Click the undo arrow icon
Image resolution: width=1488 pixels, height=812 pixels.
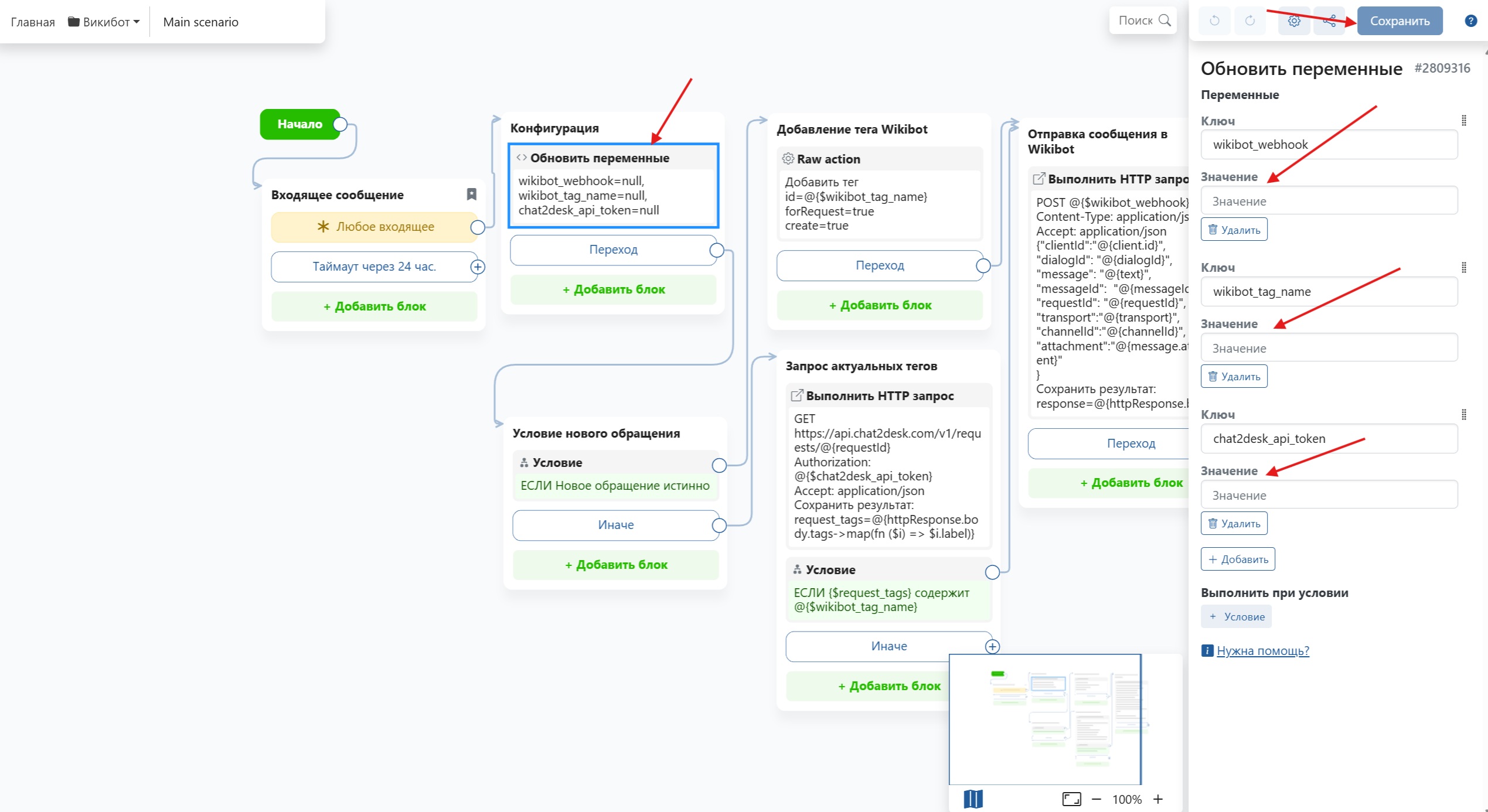[1214, 21]
